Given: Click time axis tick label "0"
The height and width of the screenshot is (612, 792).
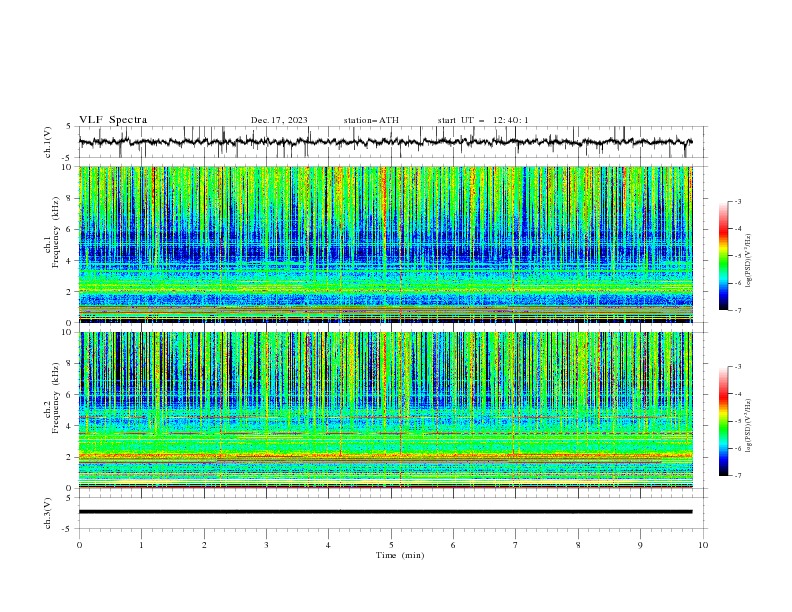Looking at the screenshot, I should tap(79, 545).
